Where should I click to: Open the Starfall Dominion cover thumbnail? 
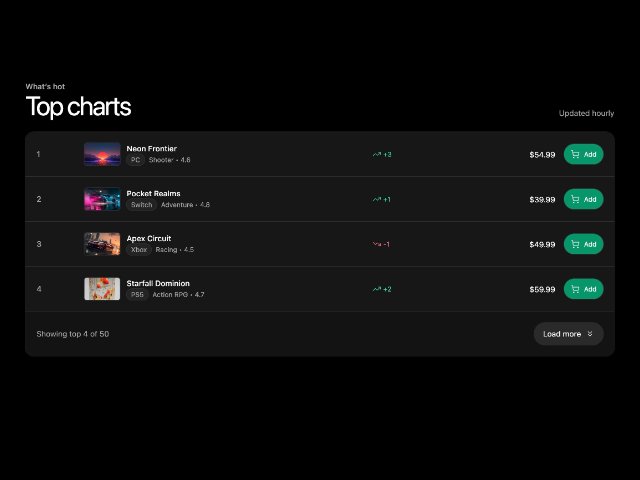pyautogui.click(x=102, y=289)
